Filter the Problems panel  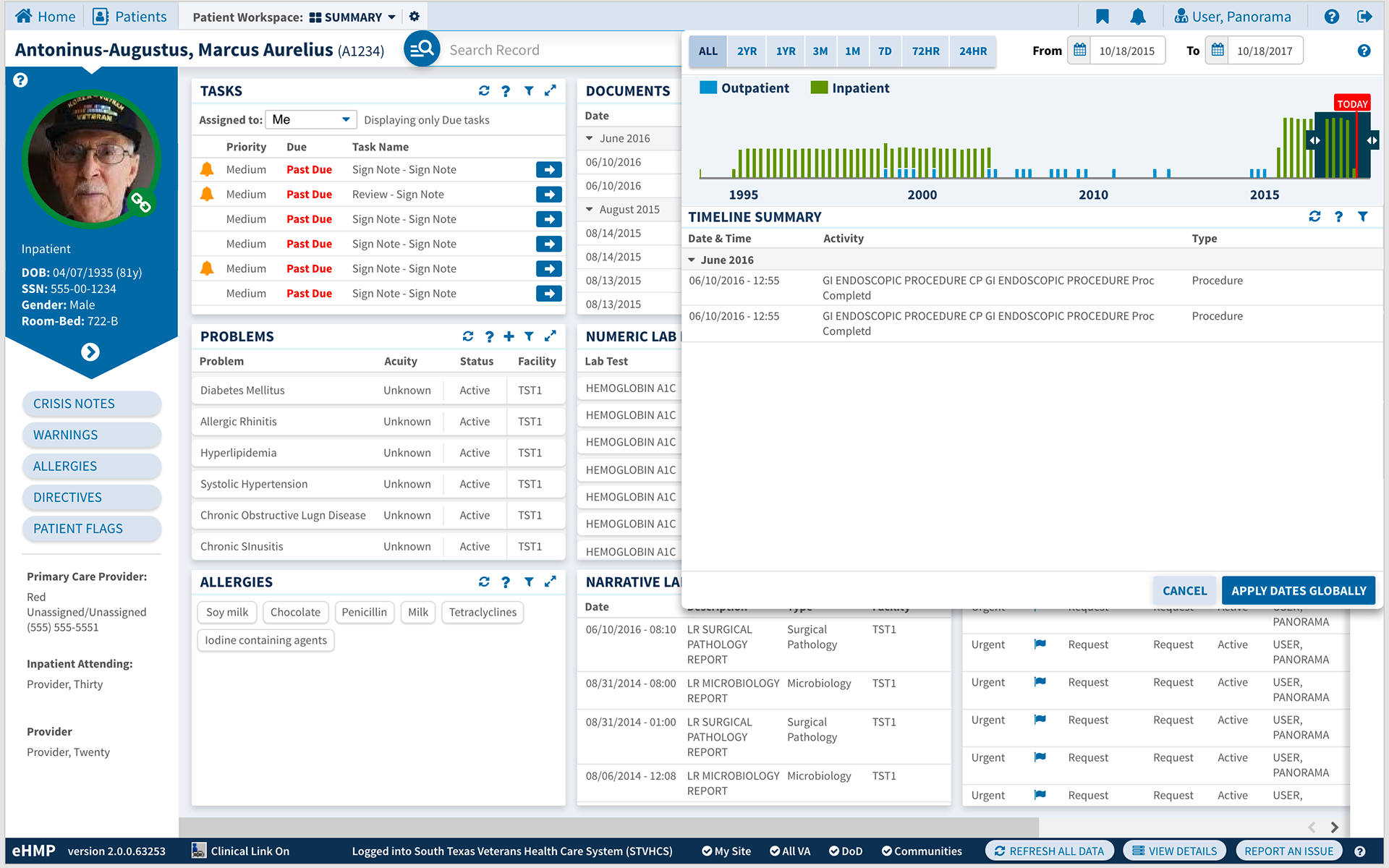click(x=529, y=336)
